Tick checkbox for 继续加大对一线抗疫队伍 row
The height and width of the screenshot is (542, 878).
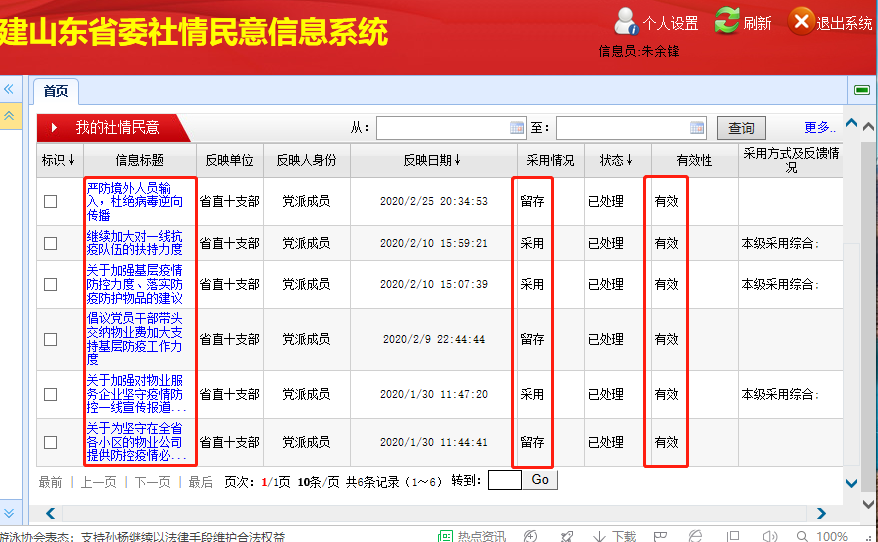pos(51,243)
